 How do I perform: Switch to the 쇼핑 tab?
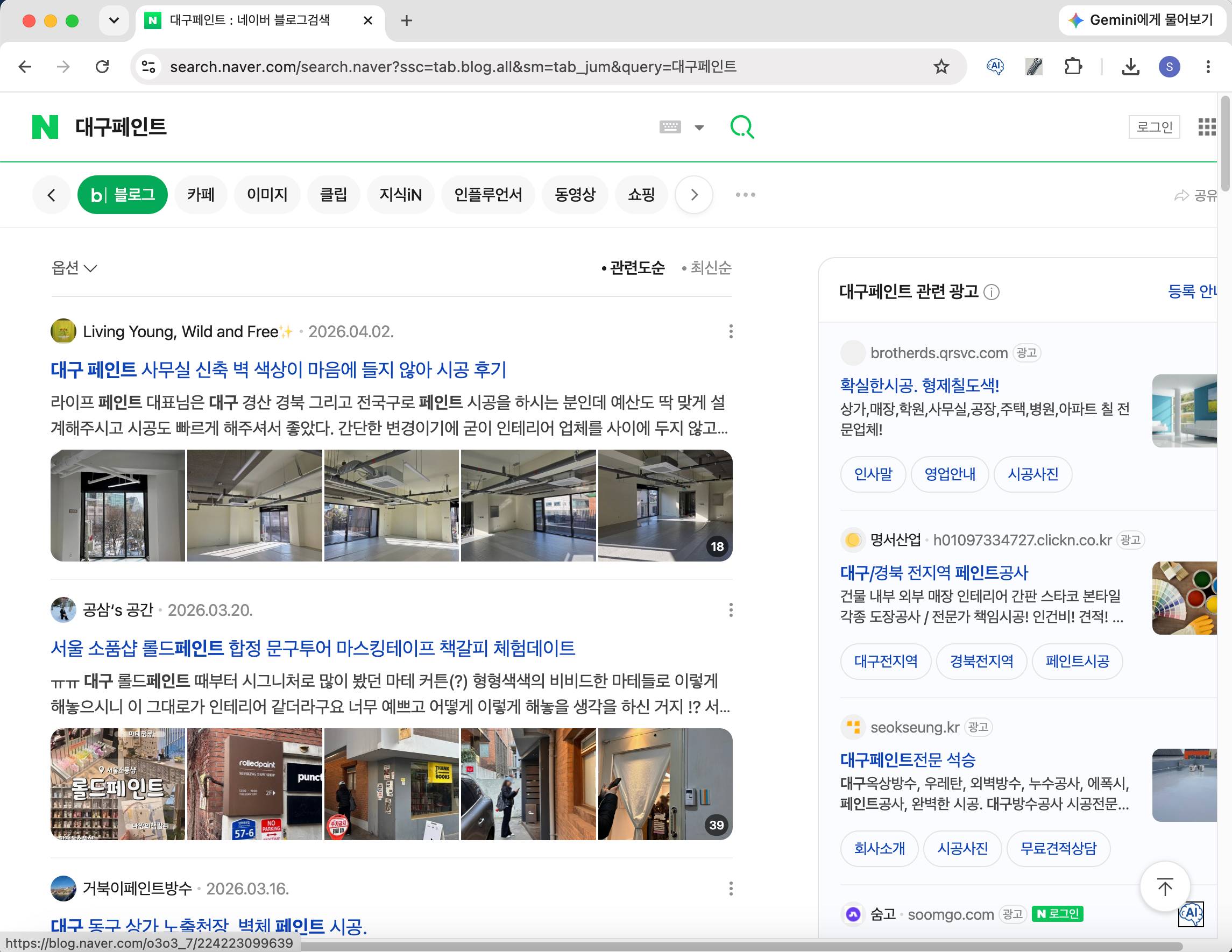point(641,195)
